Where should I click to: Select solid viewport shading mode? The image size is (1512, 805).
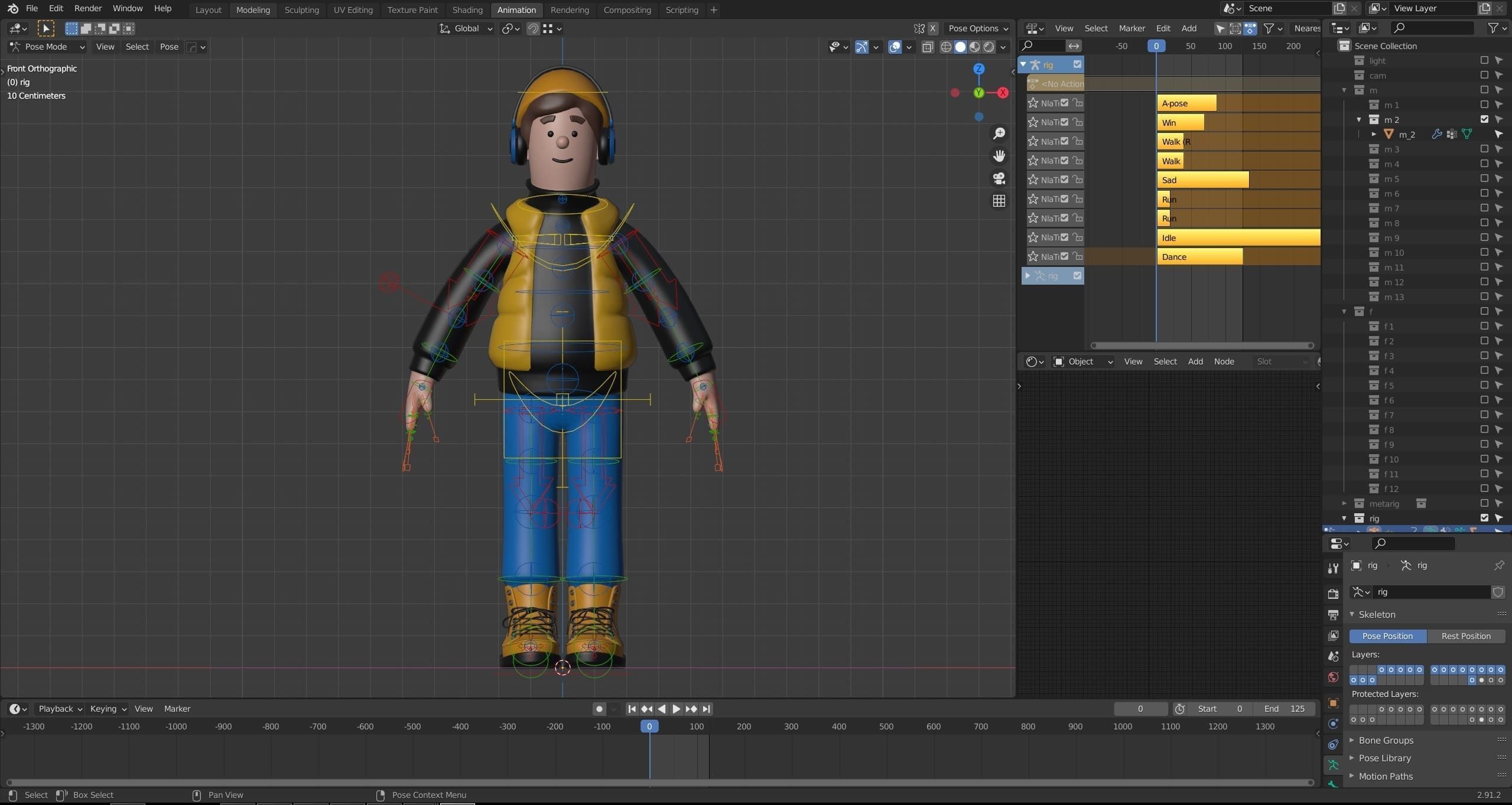point(960,47)
